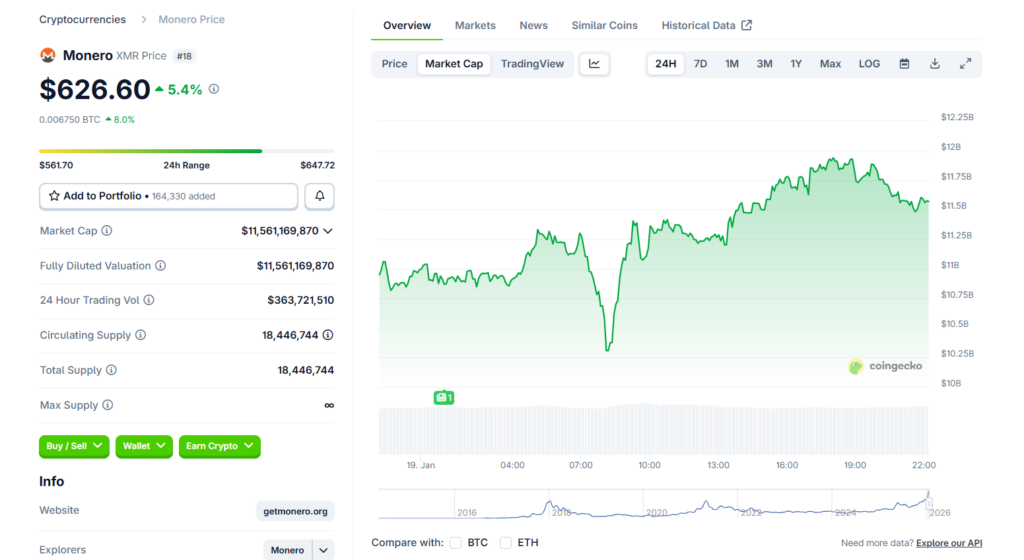
Task: Click the Circulating Supply info icon
Action: pyautogui.click(x=140, y=336)
